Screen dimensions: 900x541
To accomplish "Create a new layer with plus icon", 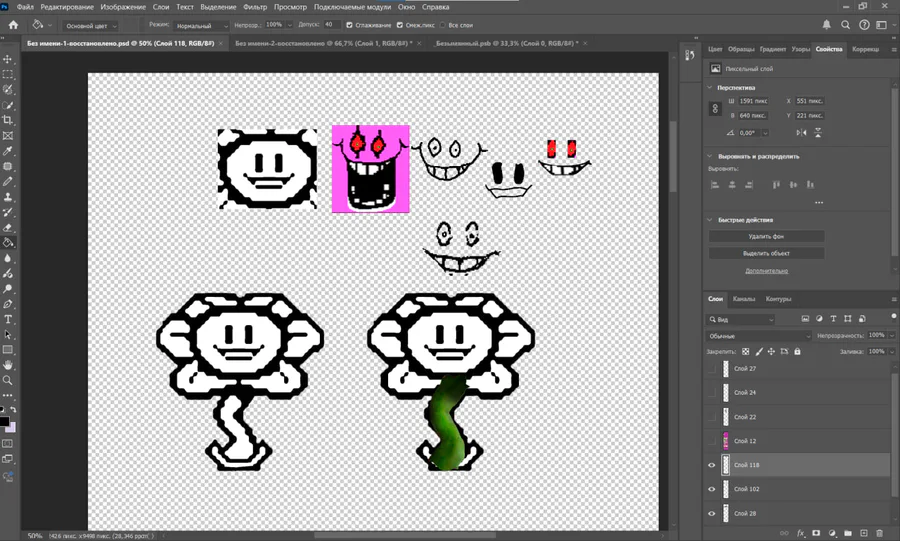I will (864, 534).
